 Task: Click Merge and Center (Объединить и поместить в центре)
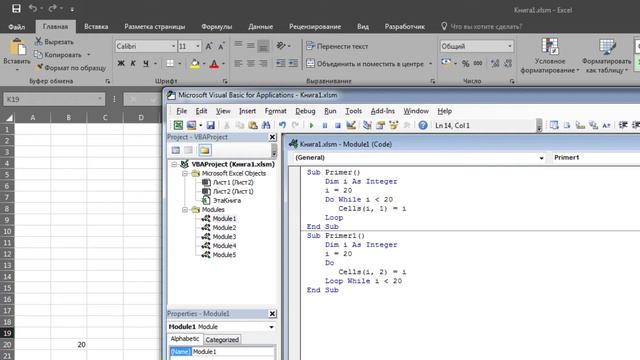click(365, 64)
